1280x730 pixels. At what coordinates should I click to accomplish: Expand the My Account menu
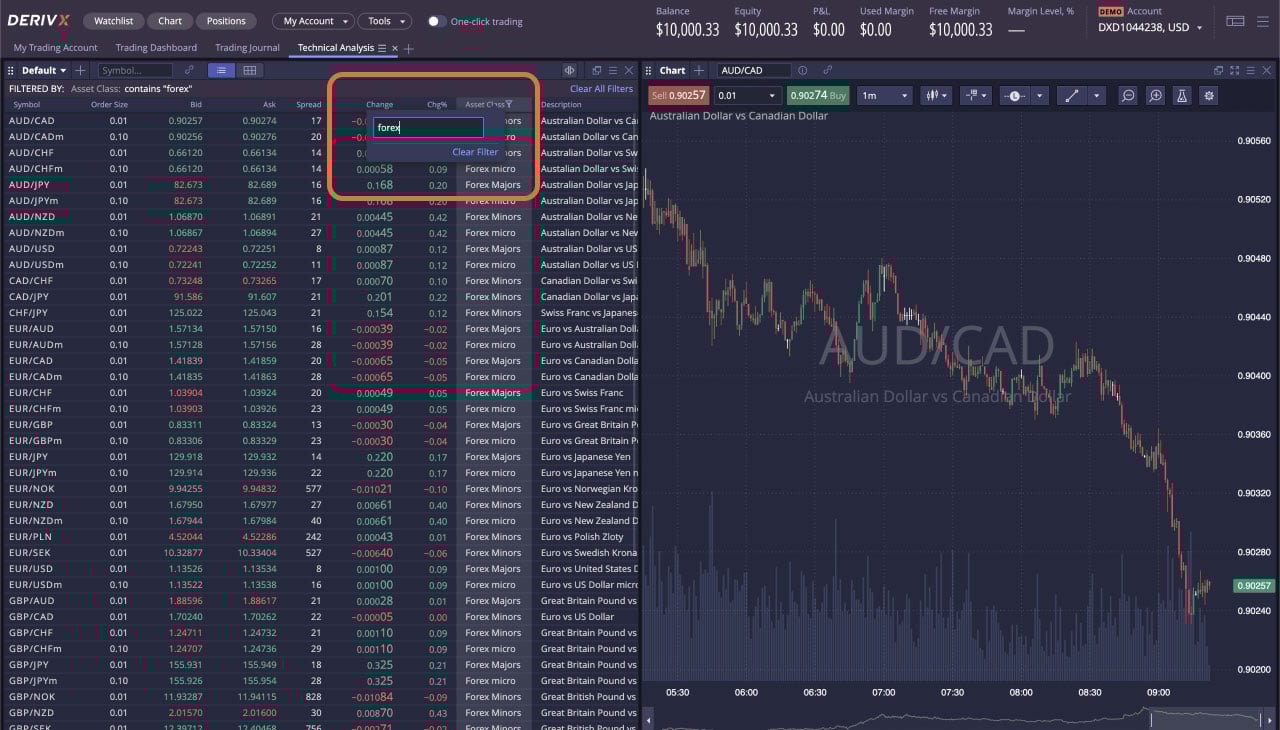[x=313, y=21]
